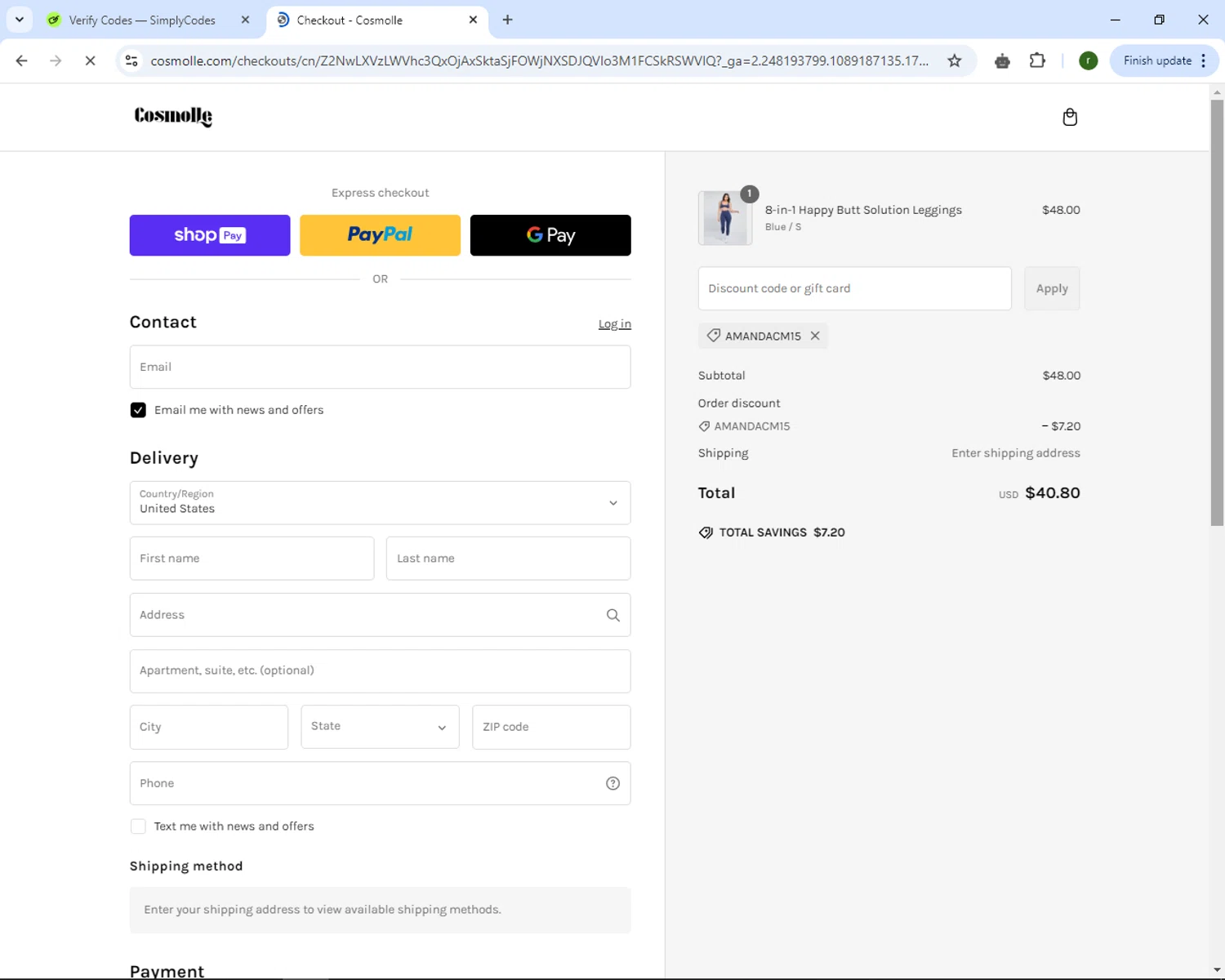1225x980 pixels.
Task: Stop loading the page
Action: (90, 60)
